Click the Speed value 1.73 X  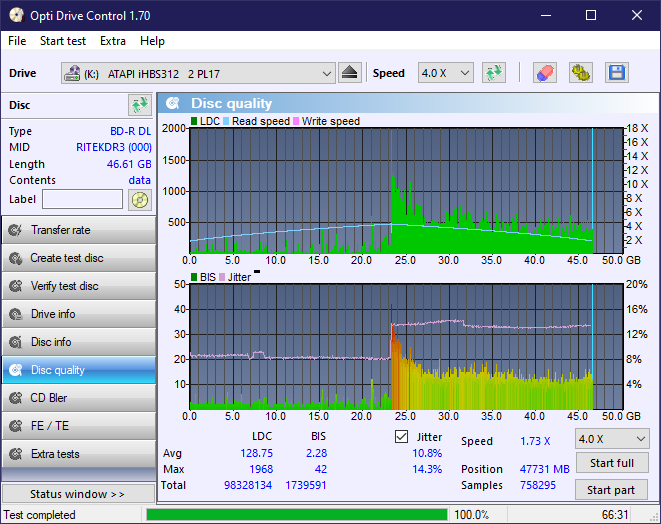[x=535, y=441]
